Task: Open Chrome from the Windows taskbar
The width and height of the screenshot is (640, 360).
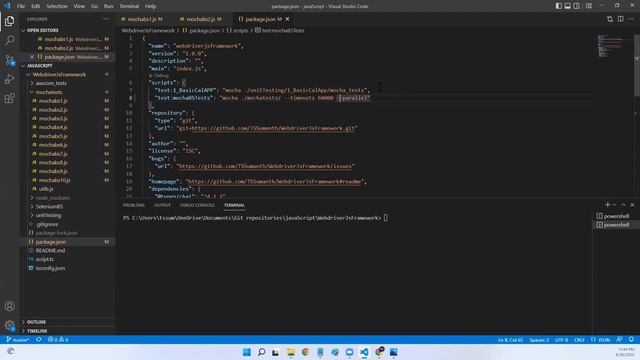Action: click(305, 352)
